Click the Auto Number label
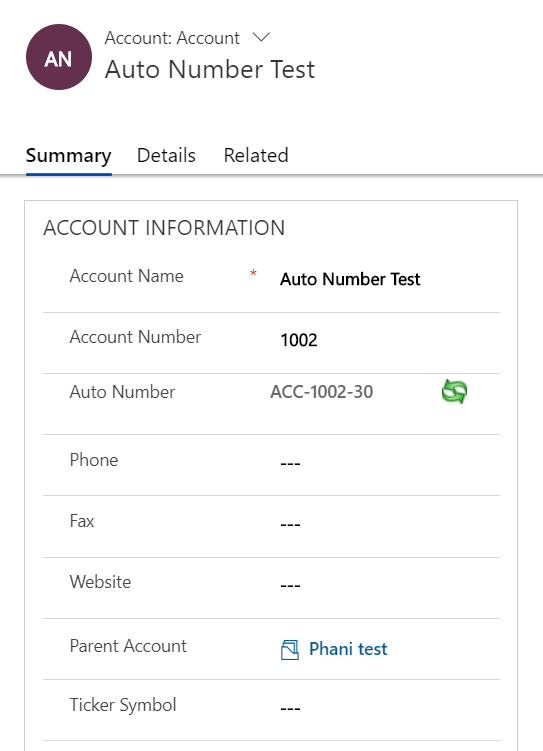The image size is (543, 751). (x=123, y=392)
